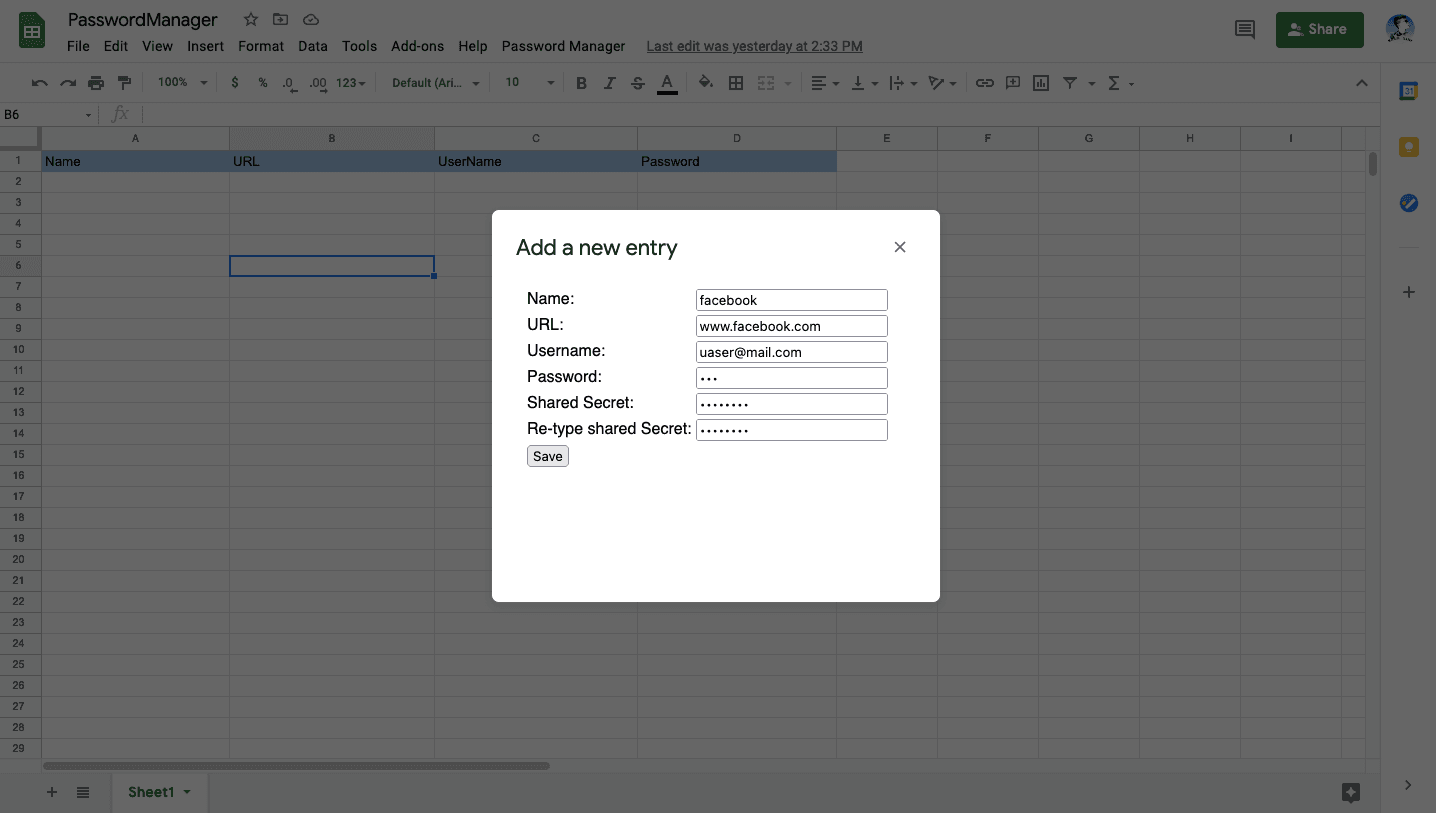Toggle italic formatting

pyautogui.click(x=609, y=83)
